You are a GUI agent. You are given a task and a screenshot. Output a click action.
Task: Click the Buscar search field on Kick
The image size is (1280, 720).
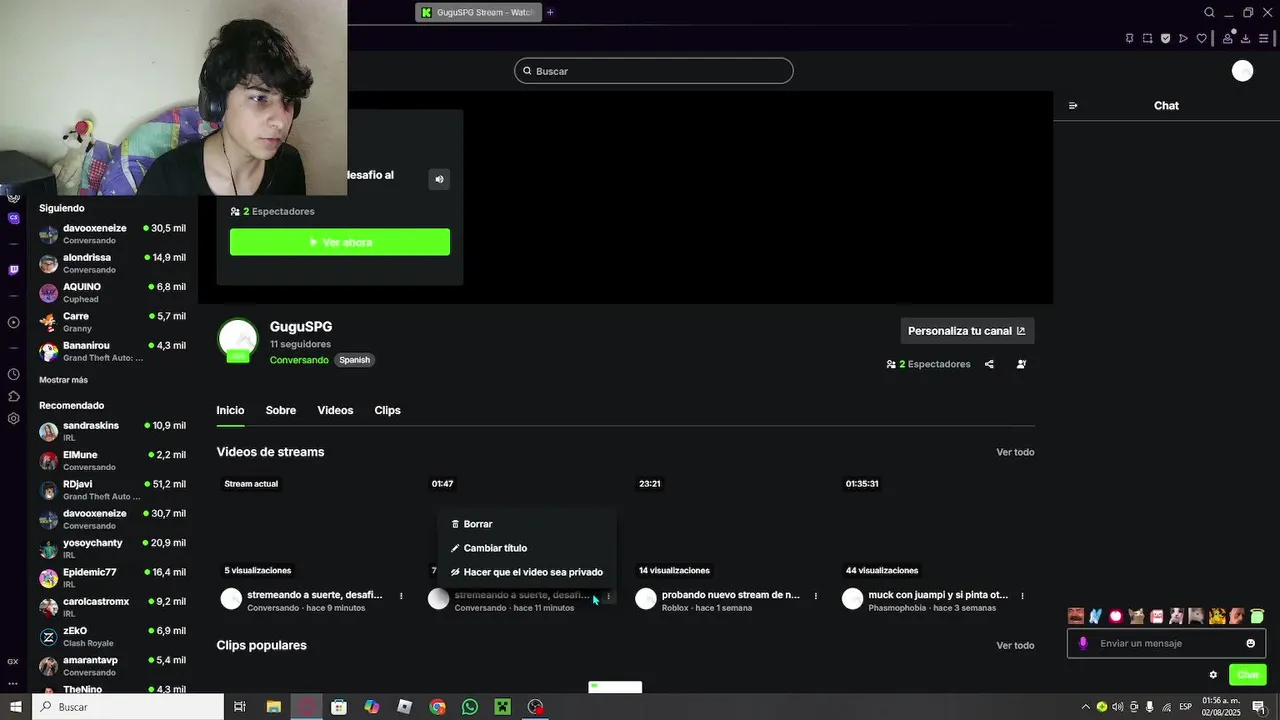click(x=654, y=71)
